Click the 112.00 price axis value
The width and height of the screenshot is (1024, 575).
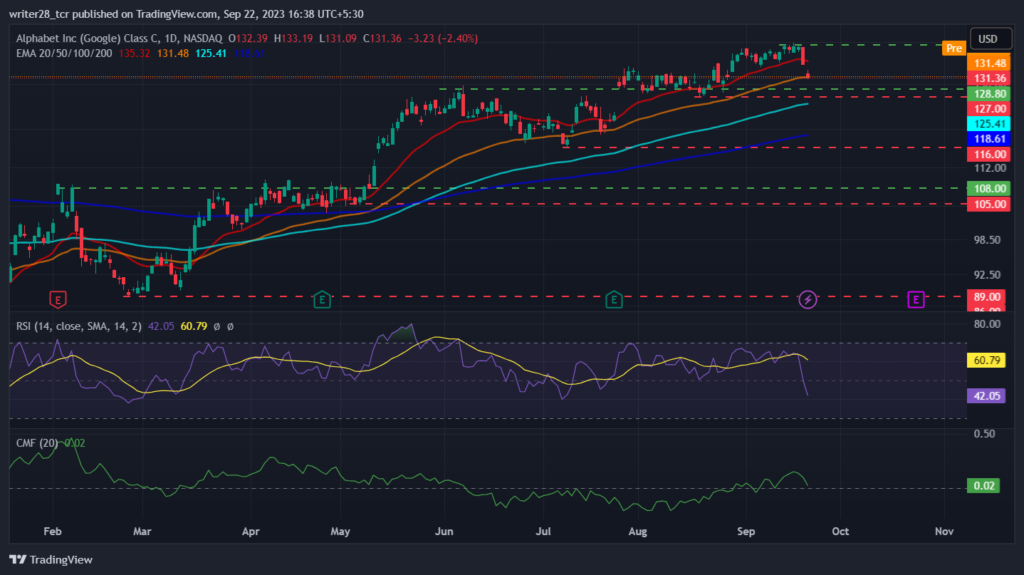click(x=990, y=169)
